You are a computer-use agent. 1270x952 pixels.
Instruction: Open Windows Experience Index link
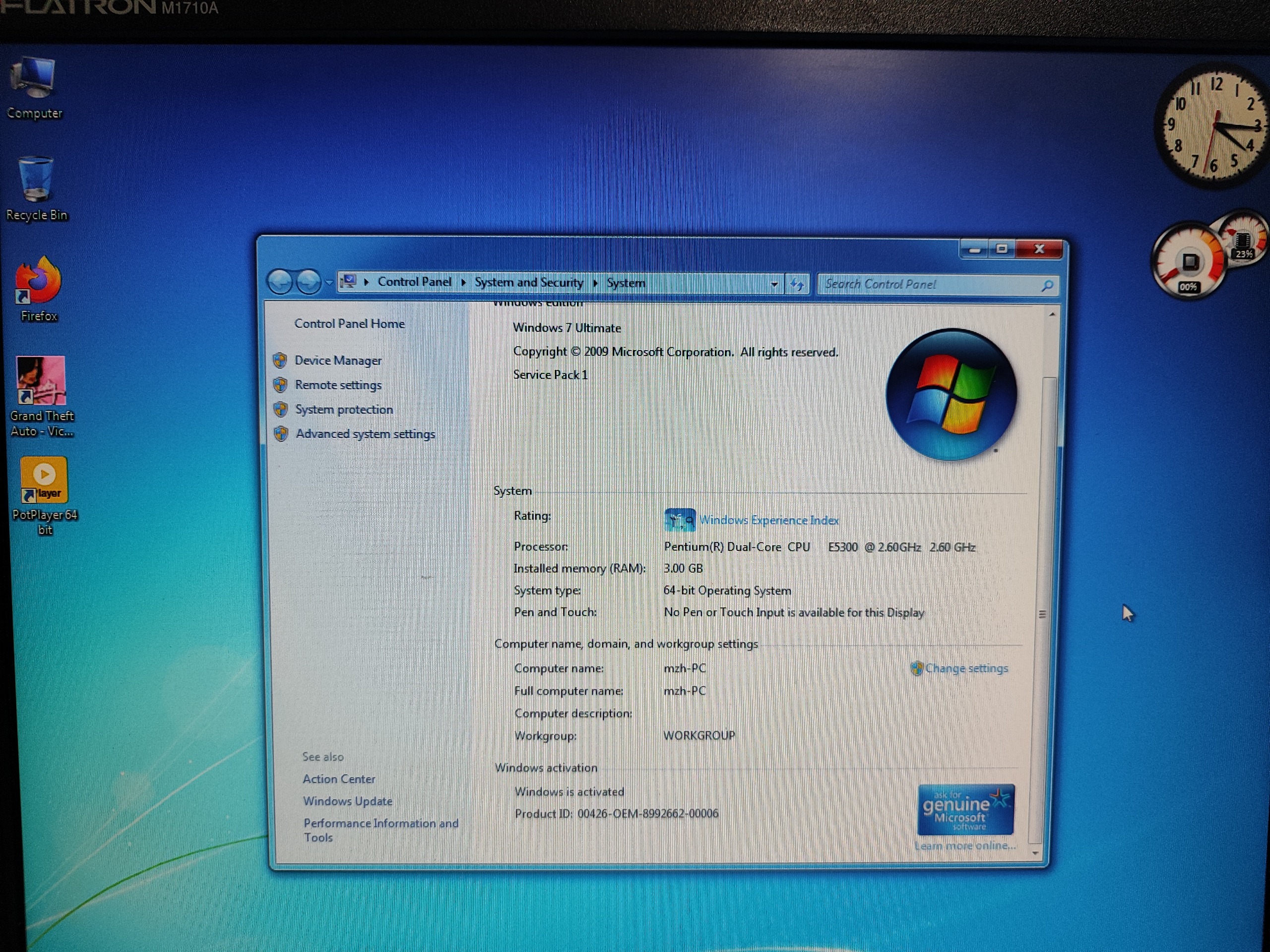pyautogui.click(x=769, y=521)
